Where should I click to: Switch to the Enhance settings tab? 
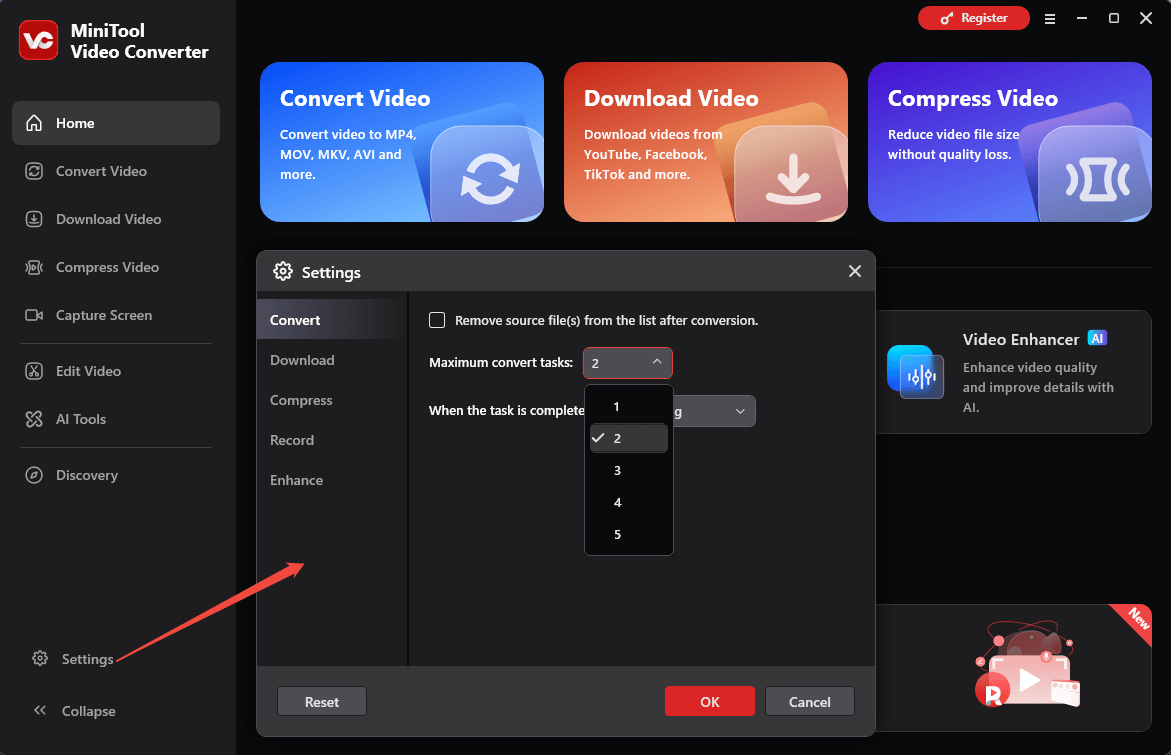[x=332, y=480]
